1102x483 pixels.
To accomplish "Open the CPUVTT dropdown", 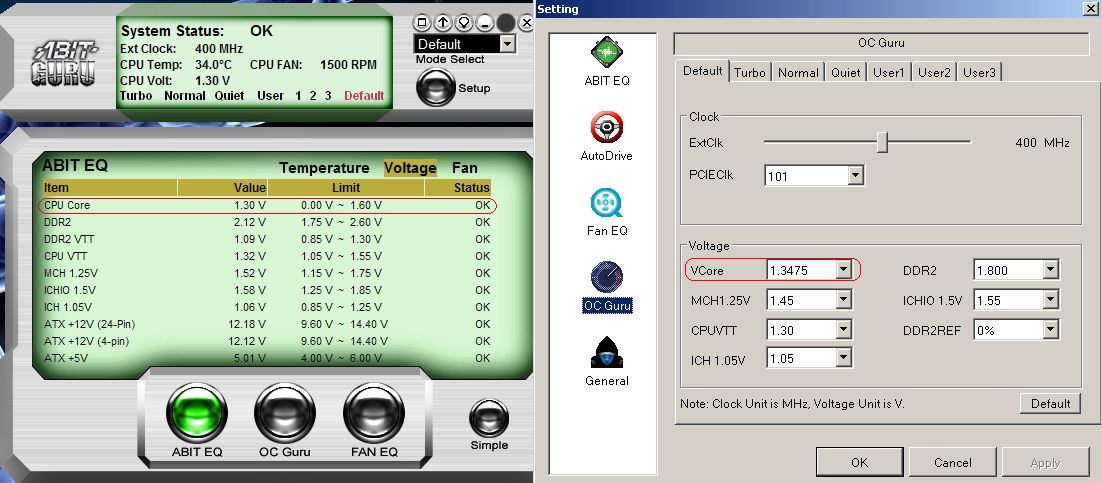I will [843, 330].
